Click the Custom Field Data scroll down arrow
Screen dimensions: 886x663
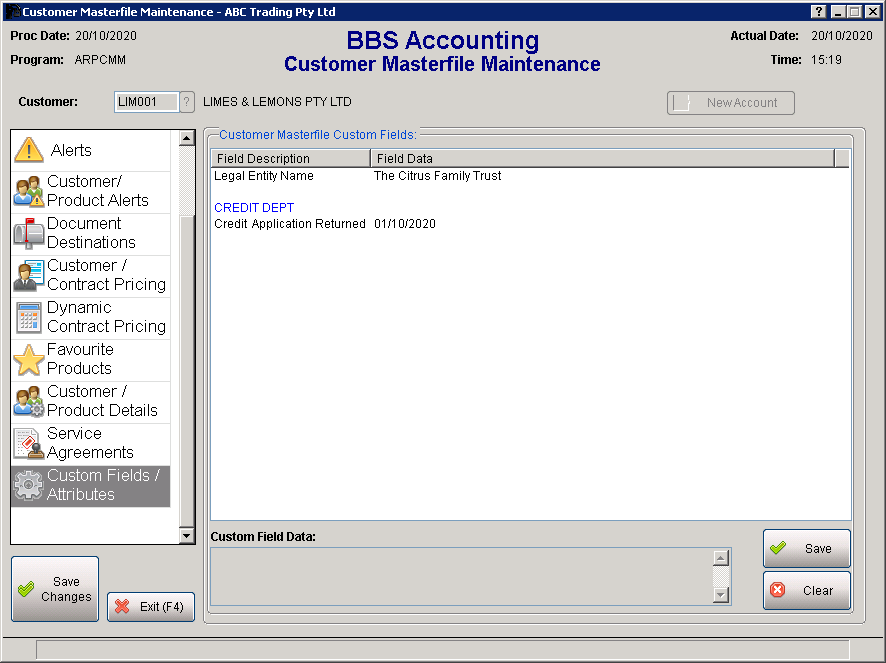[721, 595]
